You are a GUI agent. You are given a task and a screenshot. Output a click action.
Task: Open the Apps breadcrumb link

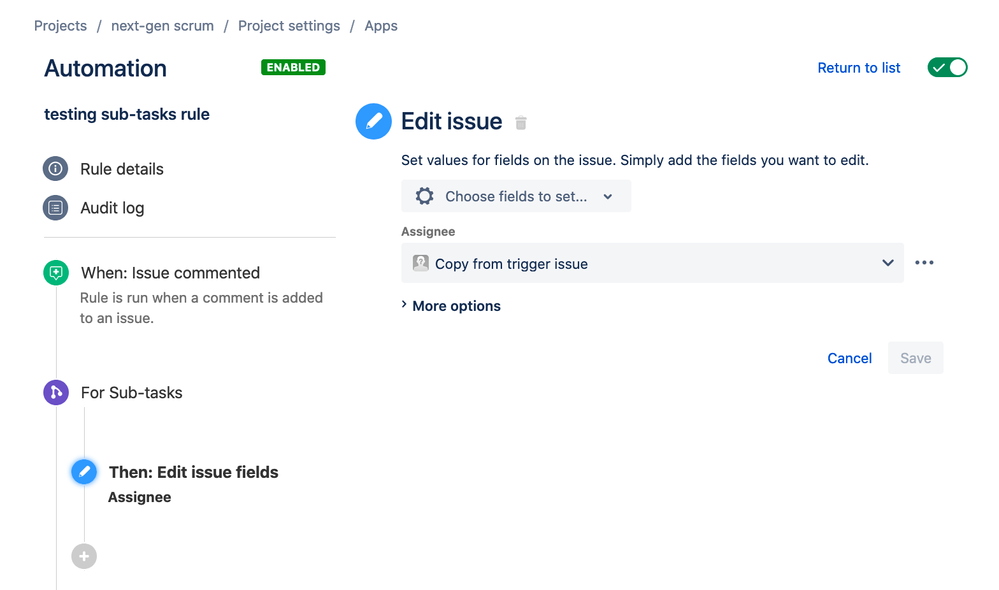(381, 26)
